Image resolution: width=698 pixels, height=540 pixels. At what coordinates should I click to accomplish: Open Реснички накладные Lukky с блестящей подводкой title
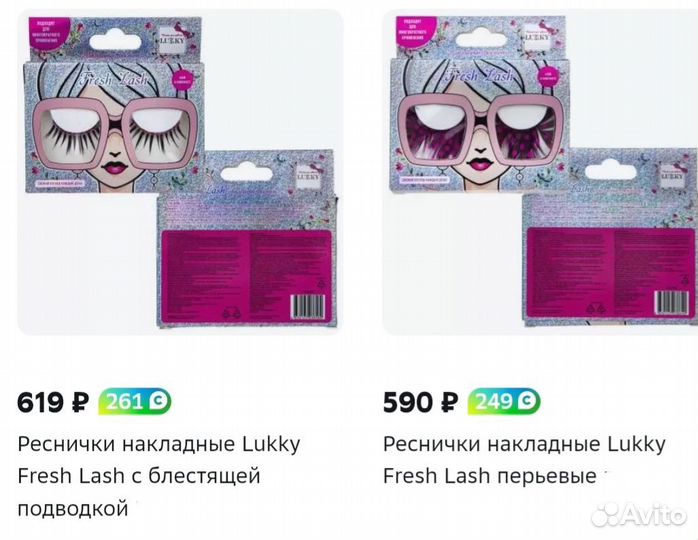point(159,476)
